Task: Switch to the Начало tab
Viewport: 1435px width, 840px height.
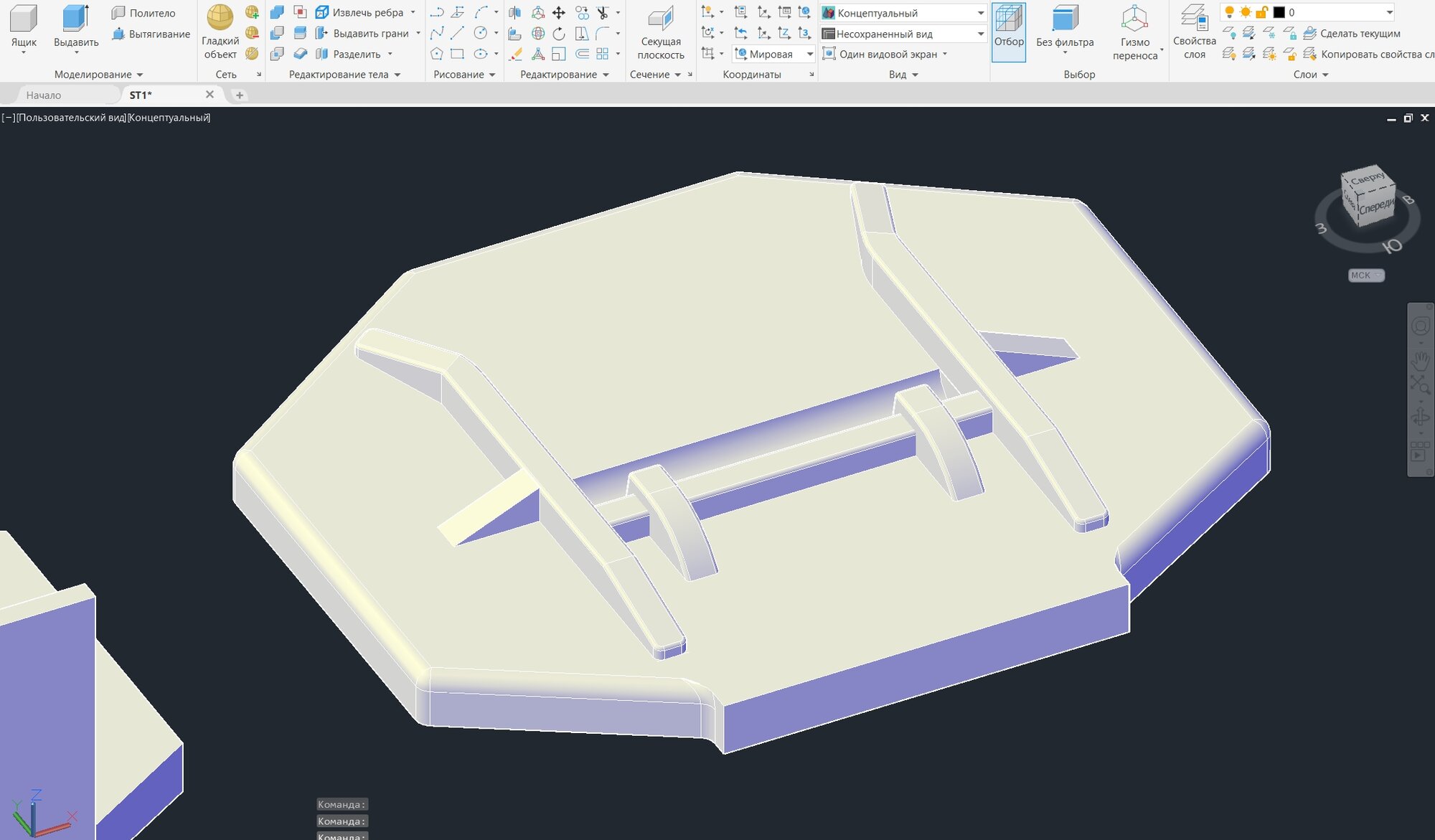Action: (44, 95)
